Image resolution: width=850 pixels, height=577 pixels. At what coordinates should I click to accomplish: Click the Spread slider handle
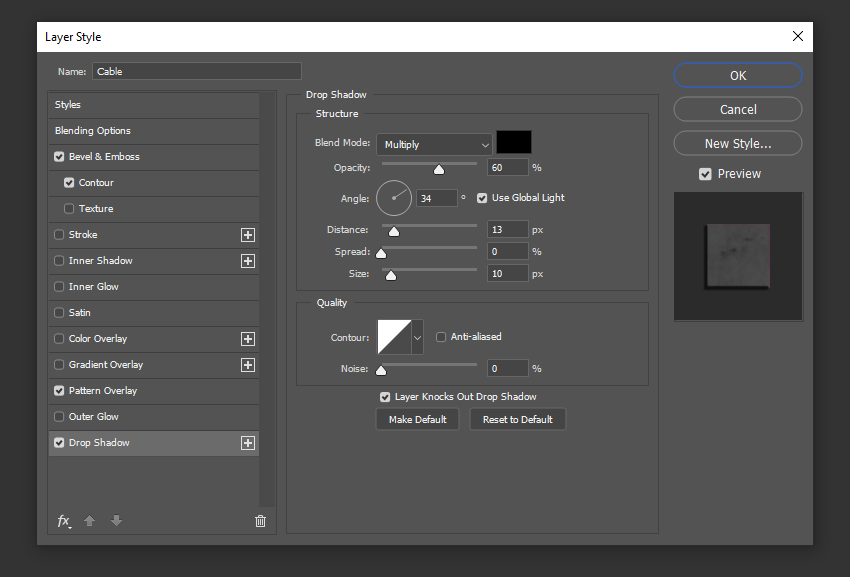point(381,254)
